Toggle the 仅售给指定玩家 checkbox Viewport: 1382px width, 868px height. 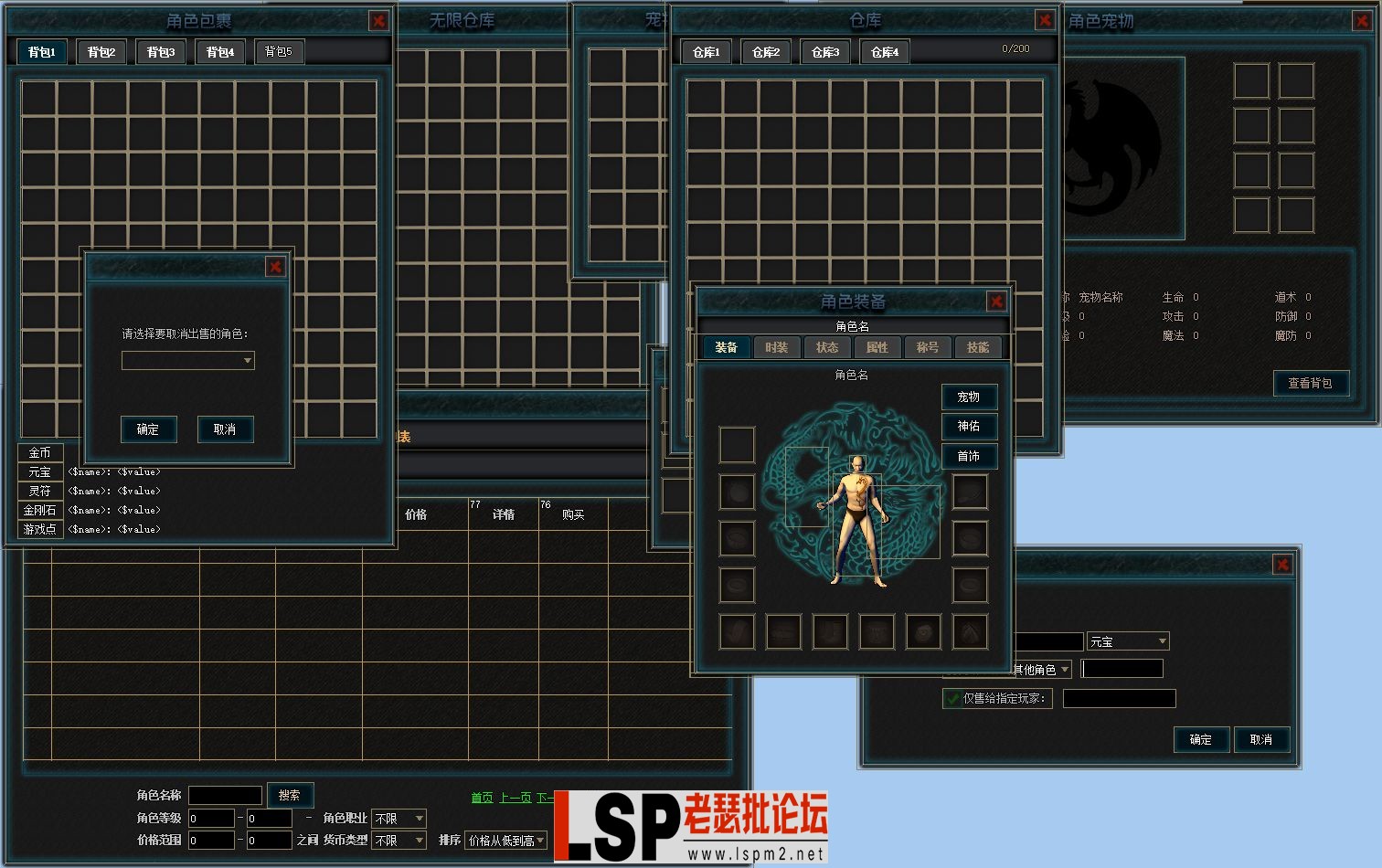[x=952, y=698]
